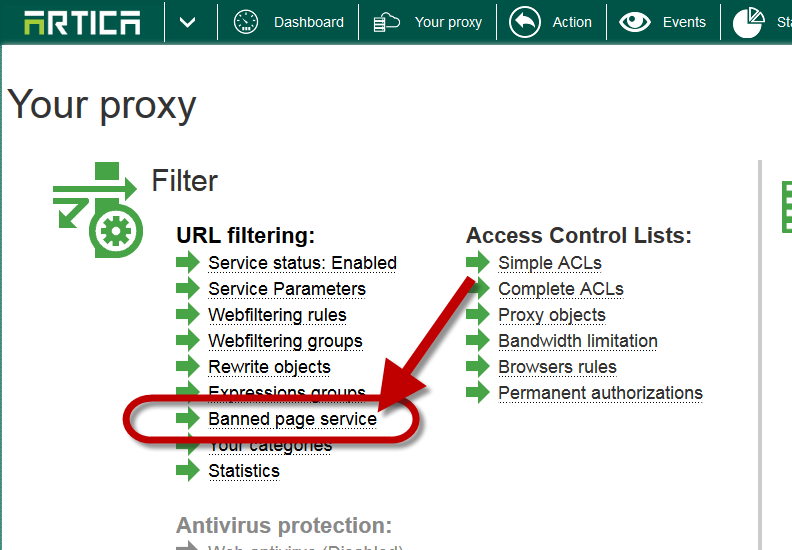Viewport: 792px width, 550px height.
Task: Open Rewrite objects link
Action: point(269,367)
